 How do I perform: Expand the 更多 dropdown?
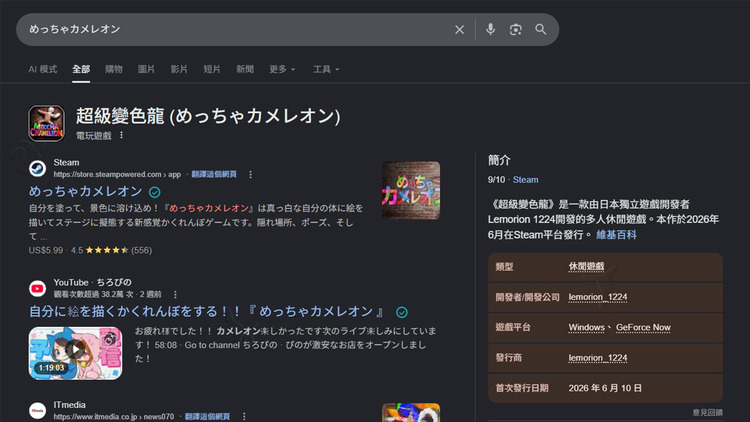point(282,69)
